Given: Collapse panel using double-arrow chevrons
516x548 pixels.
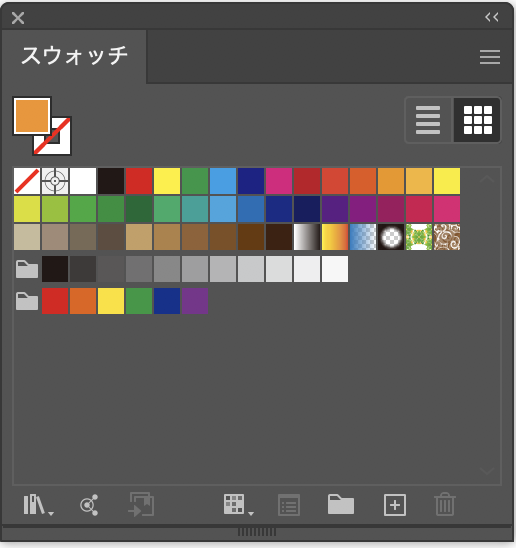Looking at the screenshot, I should pyautogui.click(x=492, y=17).
